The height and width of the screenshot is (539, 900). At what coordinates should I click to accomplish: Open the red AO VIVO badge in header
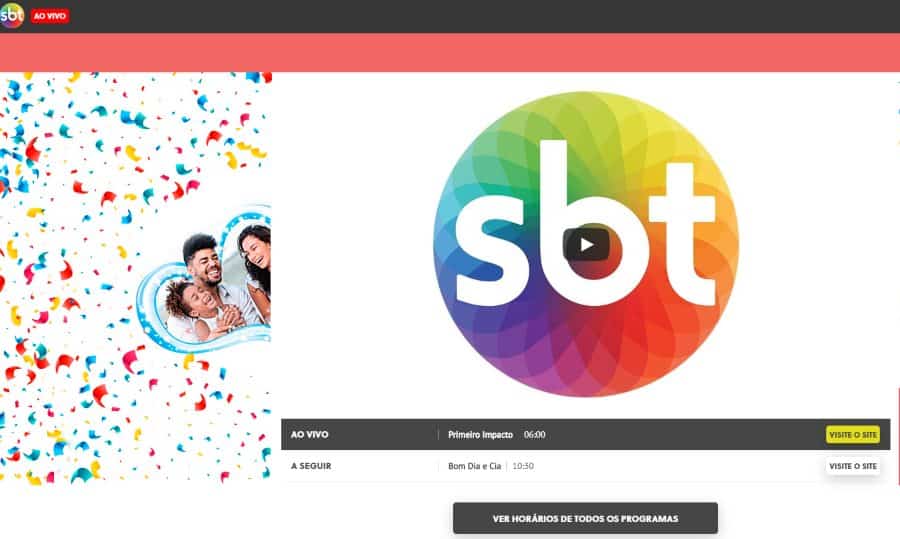coord(50,16)
